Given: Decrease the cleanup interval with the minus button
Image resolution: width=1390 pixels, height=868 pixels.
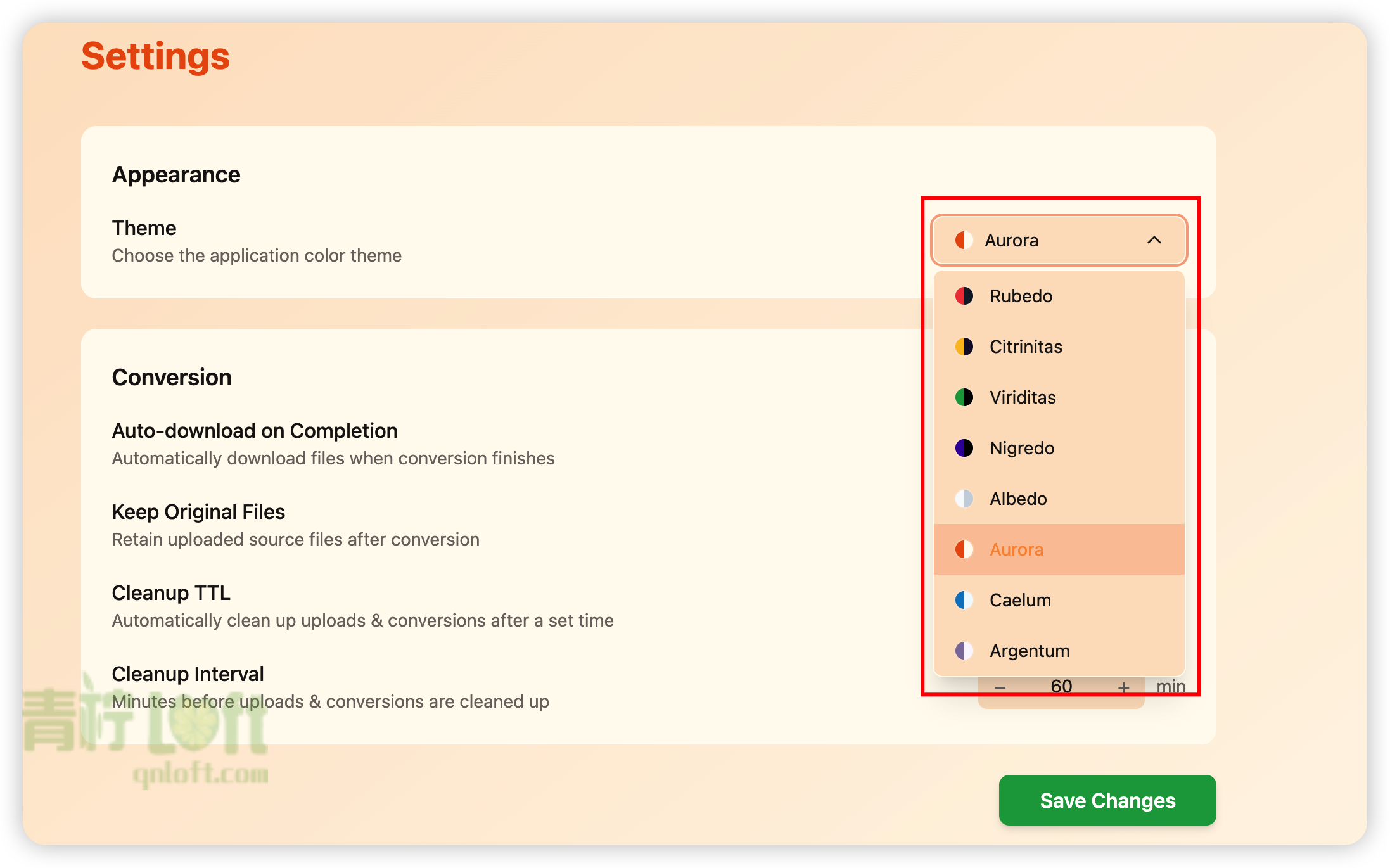Looking at the screenshot, I should tap(1000, 687).
